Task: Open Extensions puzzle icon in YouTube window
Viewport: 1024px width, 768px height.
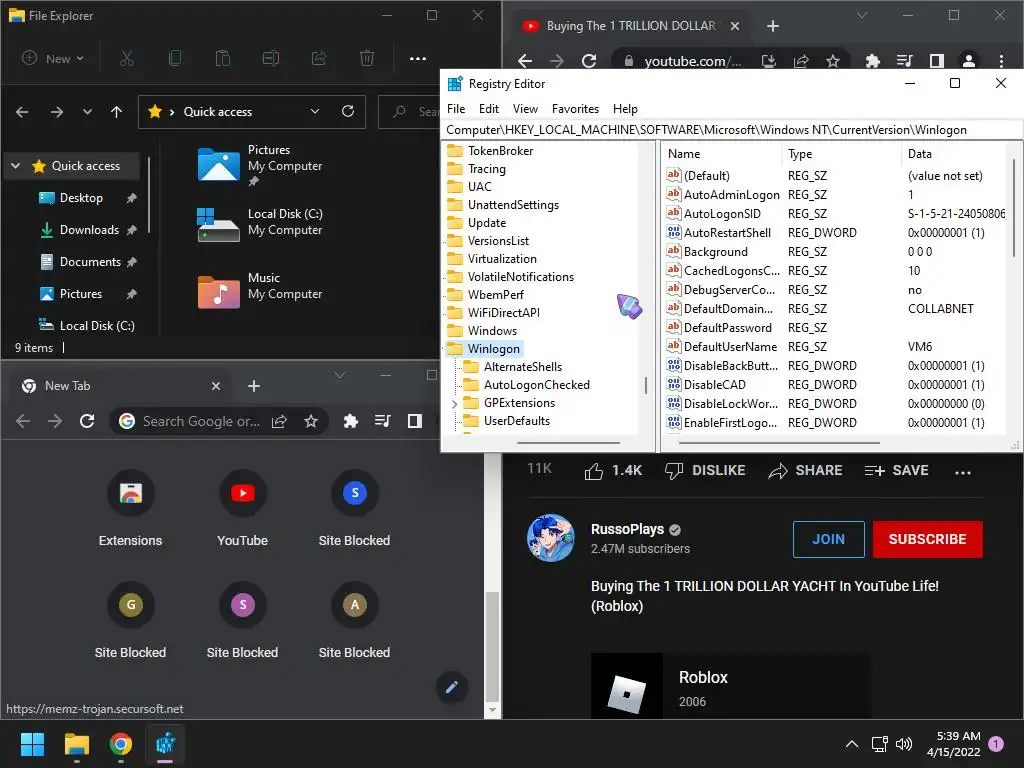Action: click(x=872, y=61)
